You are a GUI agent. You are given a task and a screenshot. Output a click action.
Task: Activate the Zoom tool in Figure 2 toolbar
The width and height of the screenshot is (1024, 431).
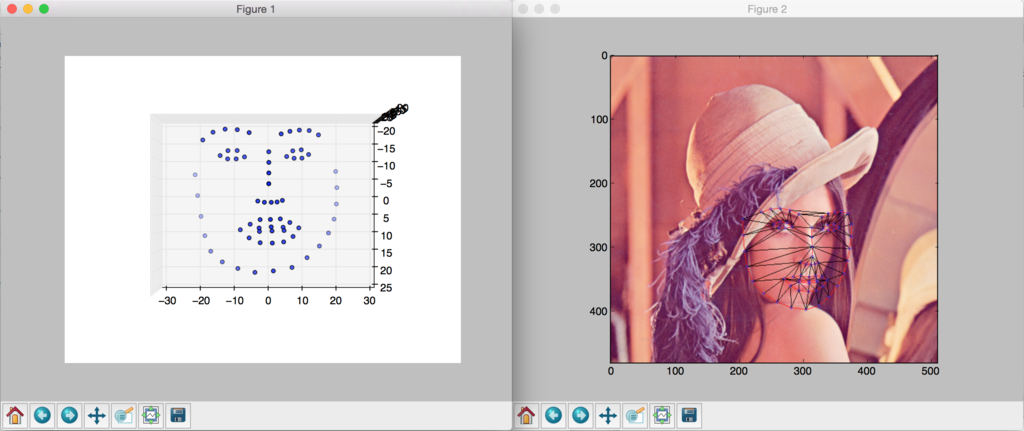[x=635, y=415]
